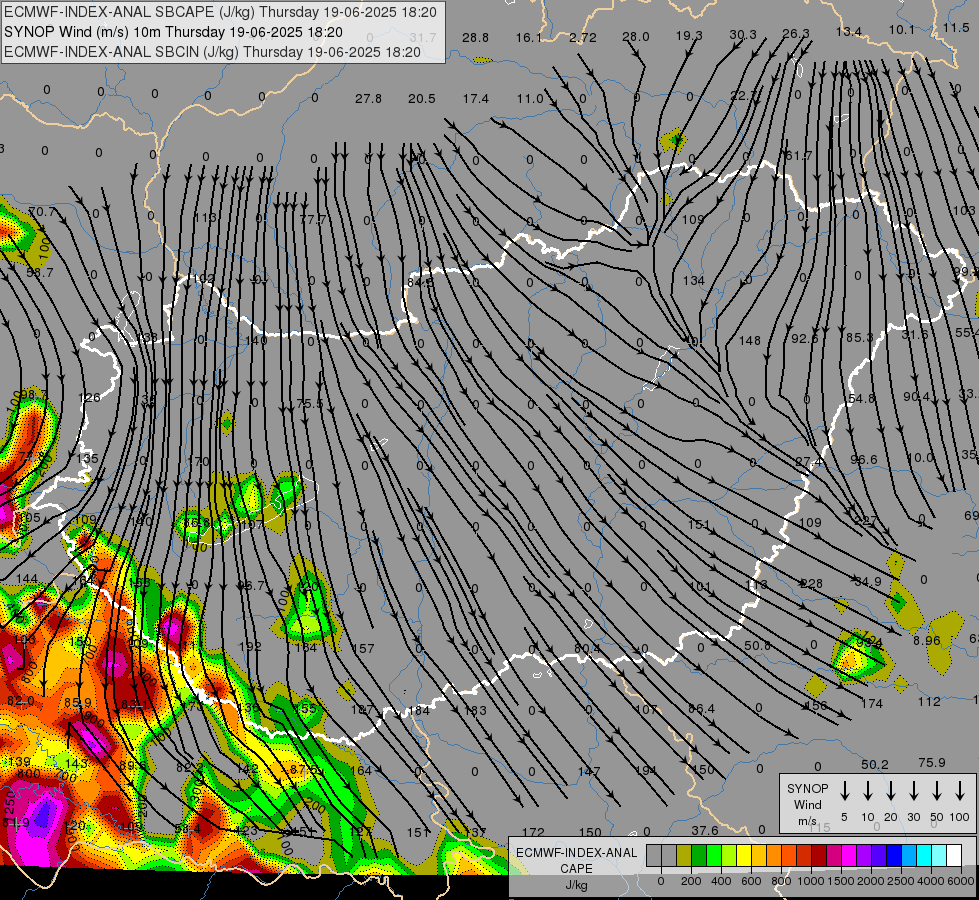This screenshot has height=900, width=979.
Task: Click the map value 86.4
Action: coord(701,709)
